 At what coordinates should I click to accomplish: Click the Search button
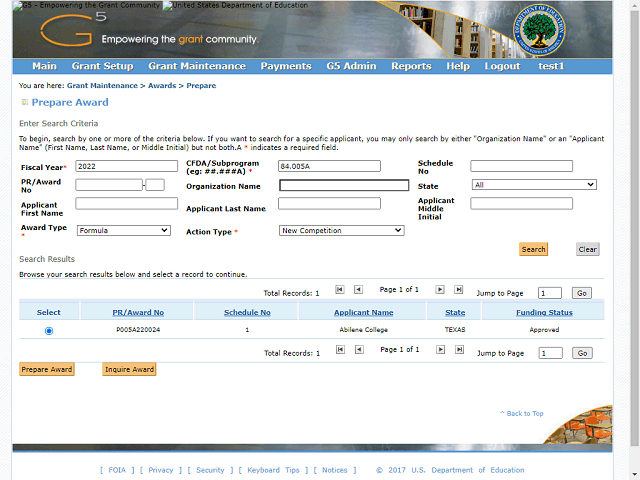pyautogui.click(x=533, y=249)
